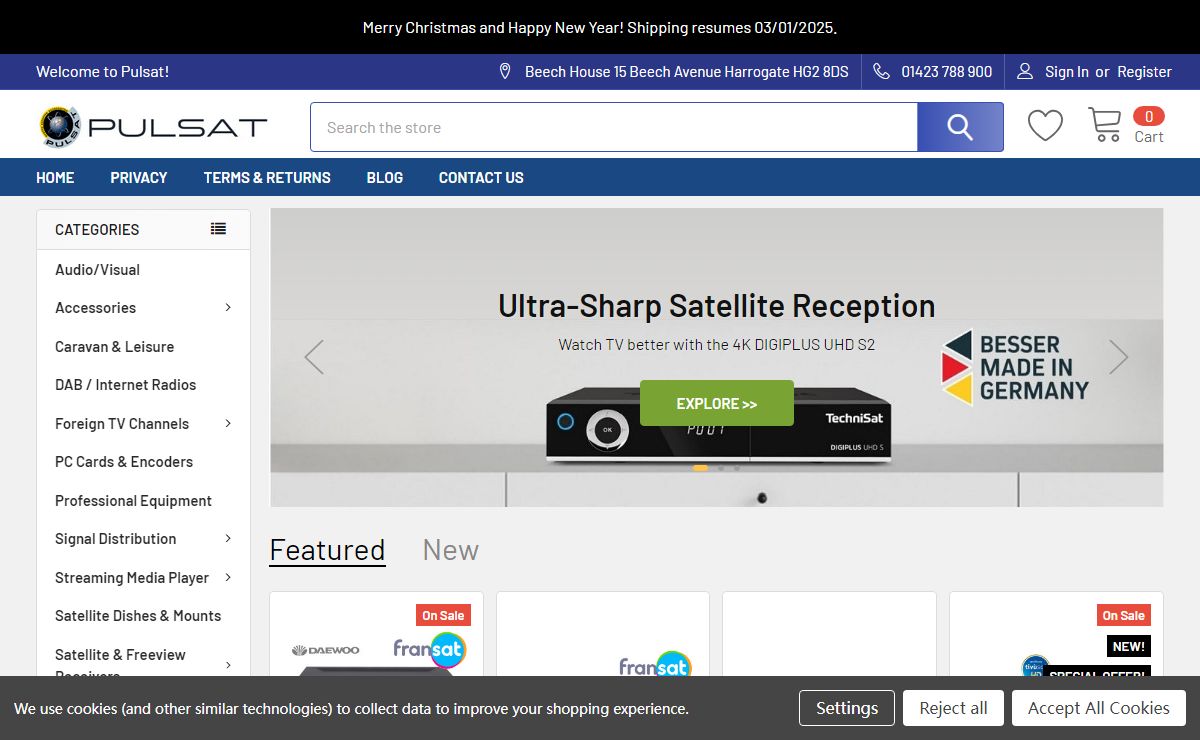The height and width of the screenshot is (740, 1200).
Task: Open Foreign TV Channels category
Action: (x=122, y=423)
